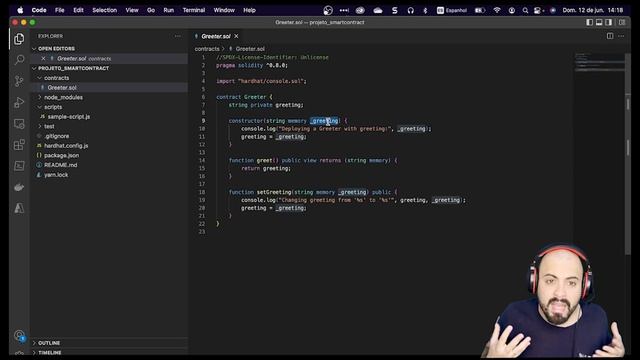This screenshot has height=360, width=640.
Task: Click the setGreeting function name
Action: (274, 192)
